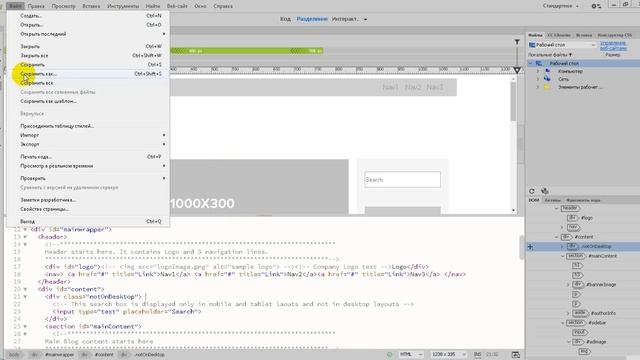Switch to the CC Libraries panel tab
Viewport: 640px width, 360px height.
559,35
